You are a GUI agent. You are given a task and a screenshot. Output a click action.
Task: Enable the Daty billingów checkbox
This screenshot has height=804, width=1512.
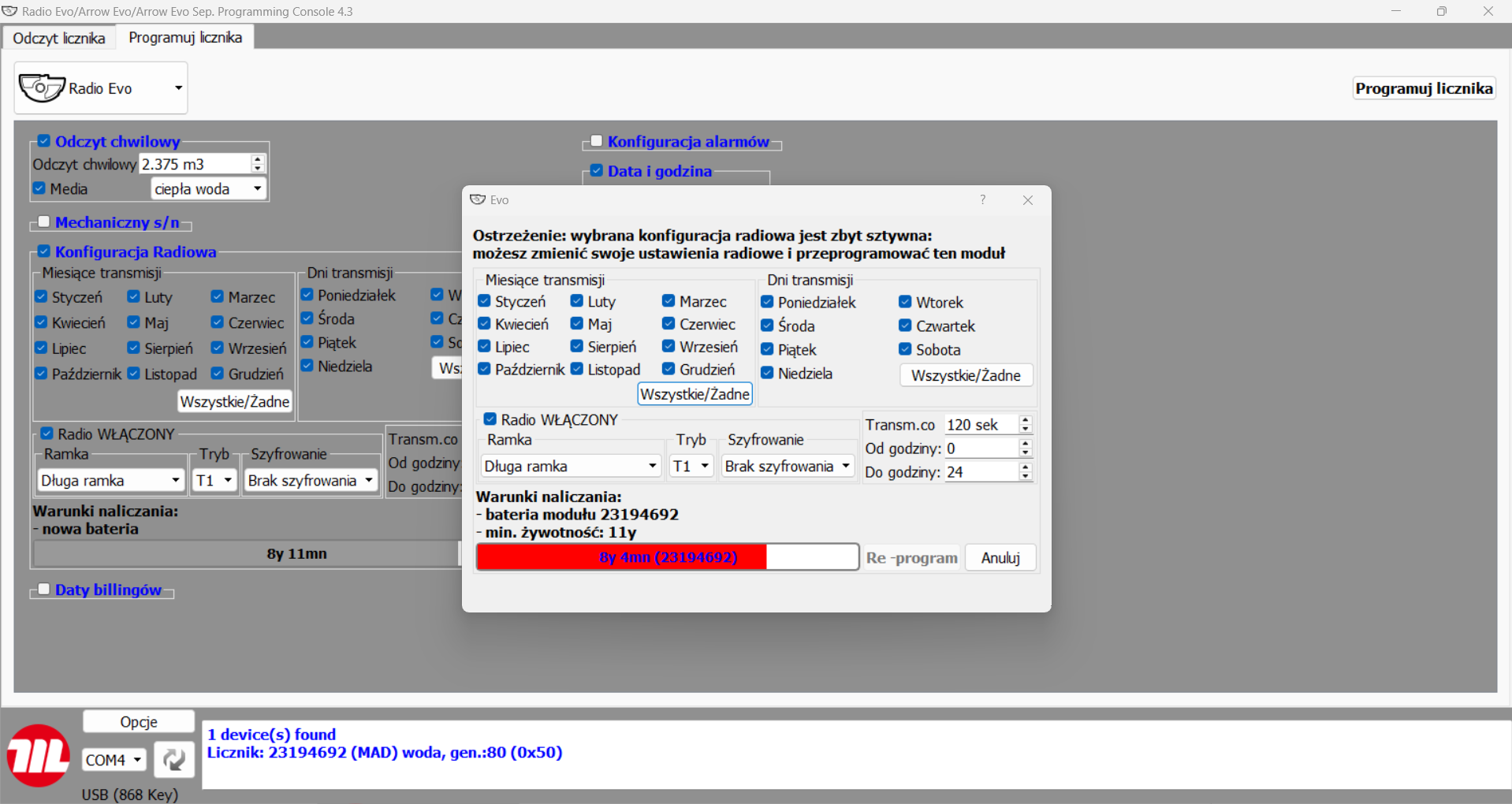click(x=44, y=590)
